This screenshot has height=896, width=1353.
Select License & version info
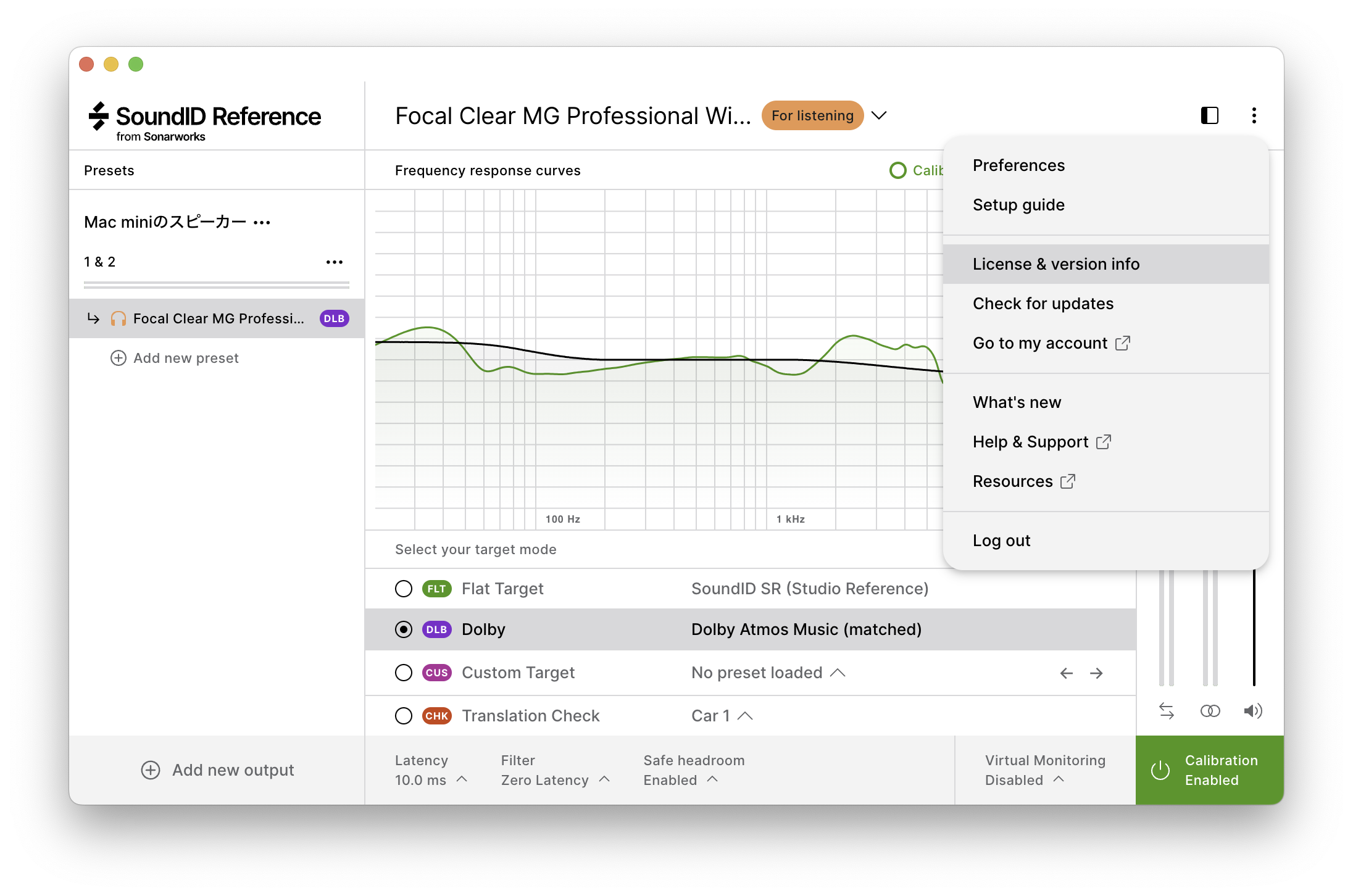tap(1106, 264)
